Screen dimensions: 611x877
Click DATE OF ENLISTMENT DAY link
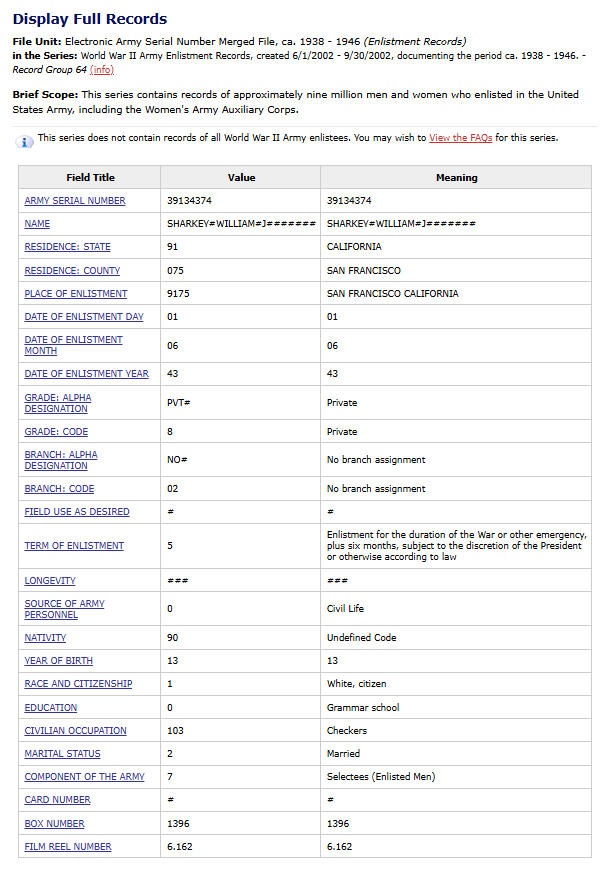(x=84, y=316)
